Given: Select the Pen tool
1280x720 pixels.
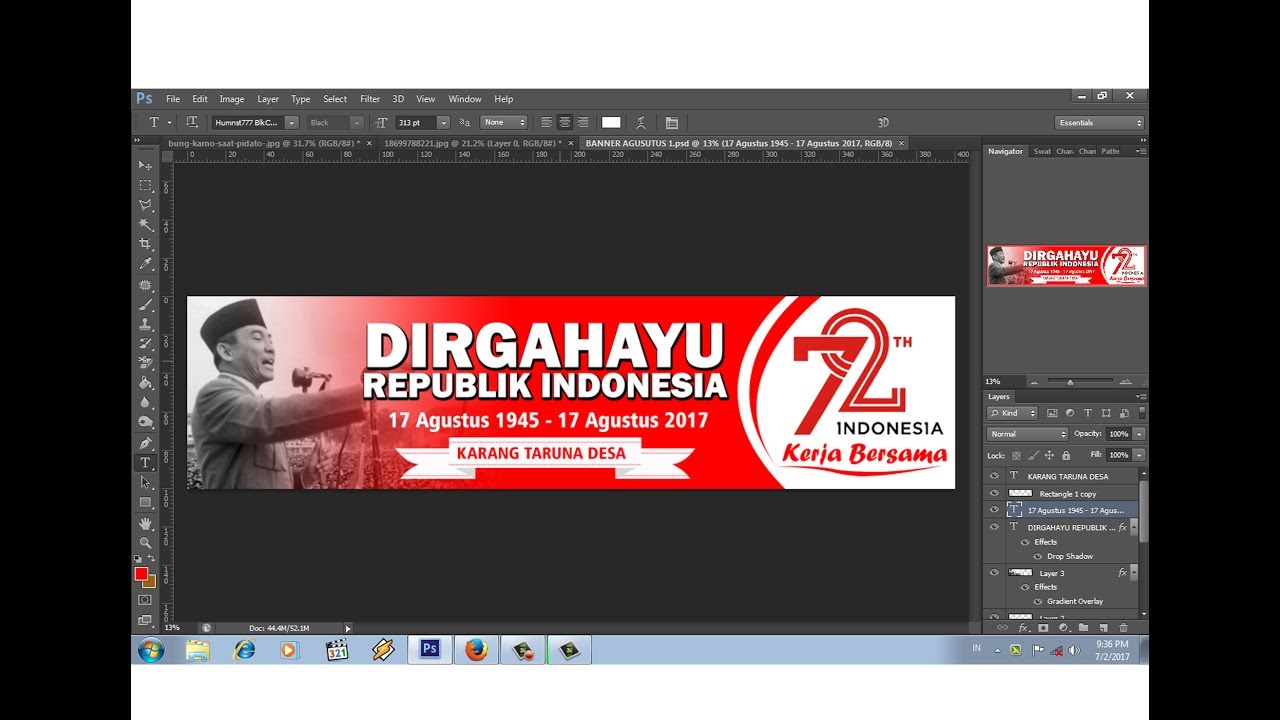Looking at the screenshot, I should click(x=145, y=442).
